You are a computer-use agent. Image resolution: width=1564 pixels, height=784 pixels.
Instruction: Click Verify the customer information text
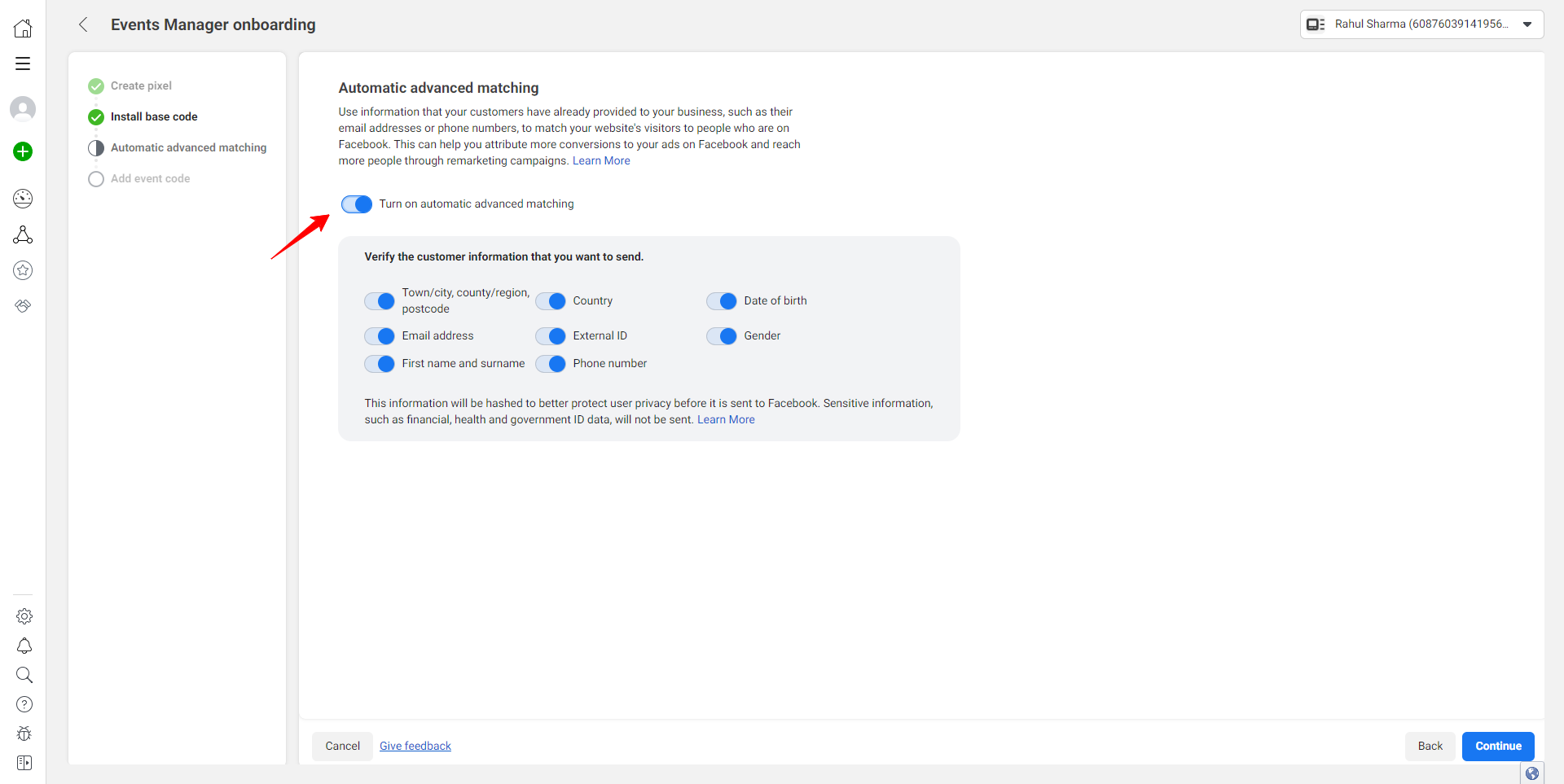pyautogui.click(x=503, y=256)
